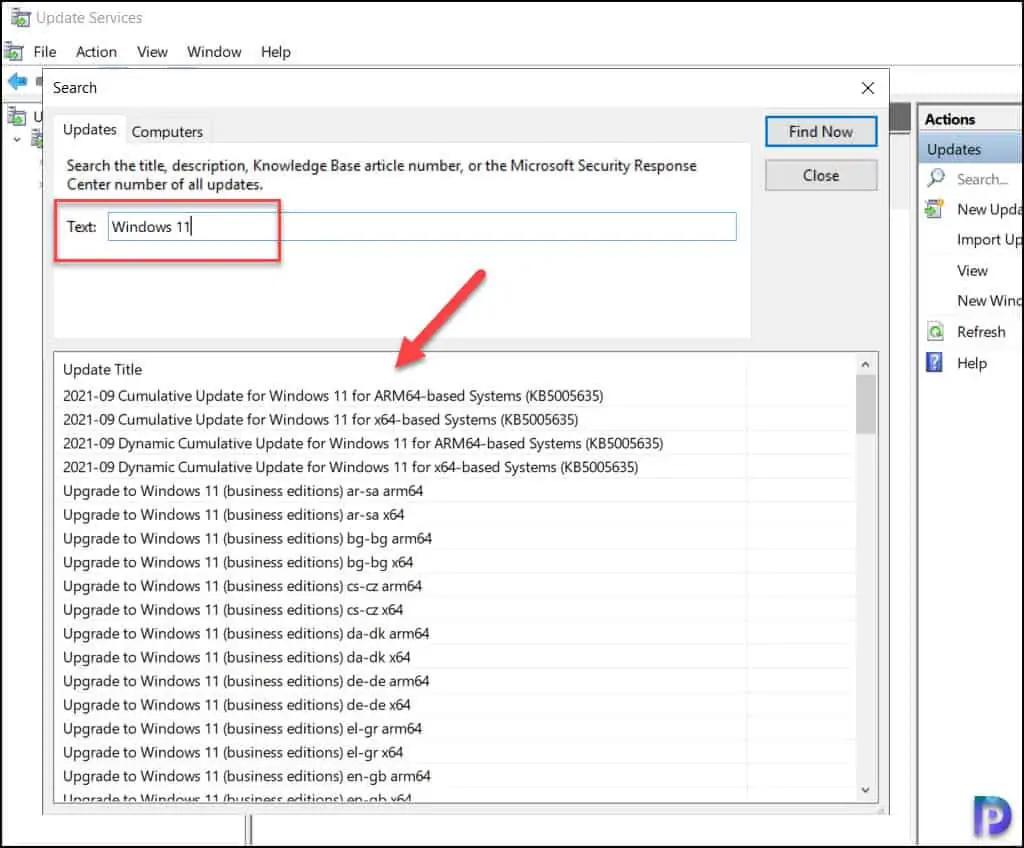Image resolution: width=1024 pixels, height=848 pixels.
Task: Click the Update Title column header
Action: (x=103, y=370)
